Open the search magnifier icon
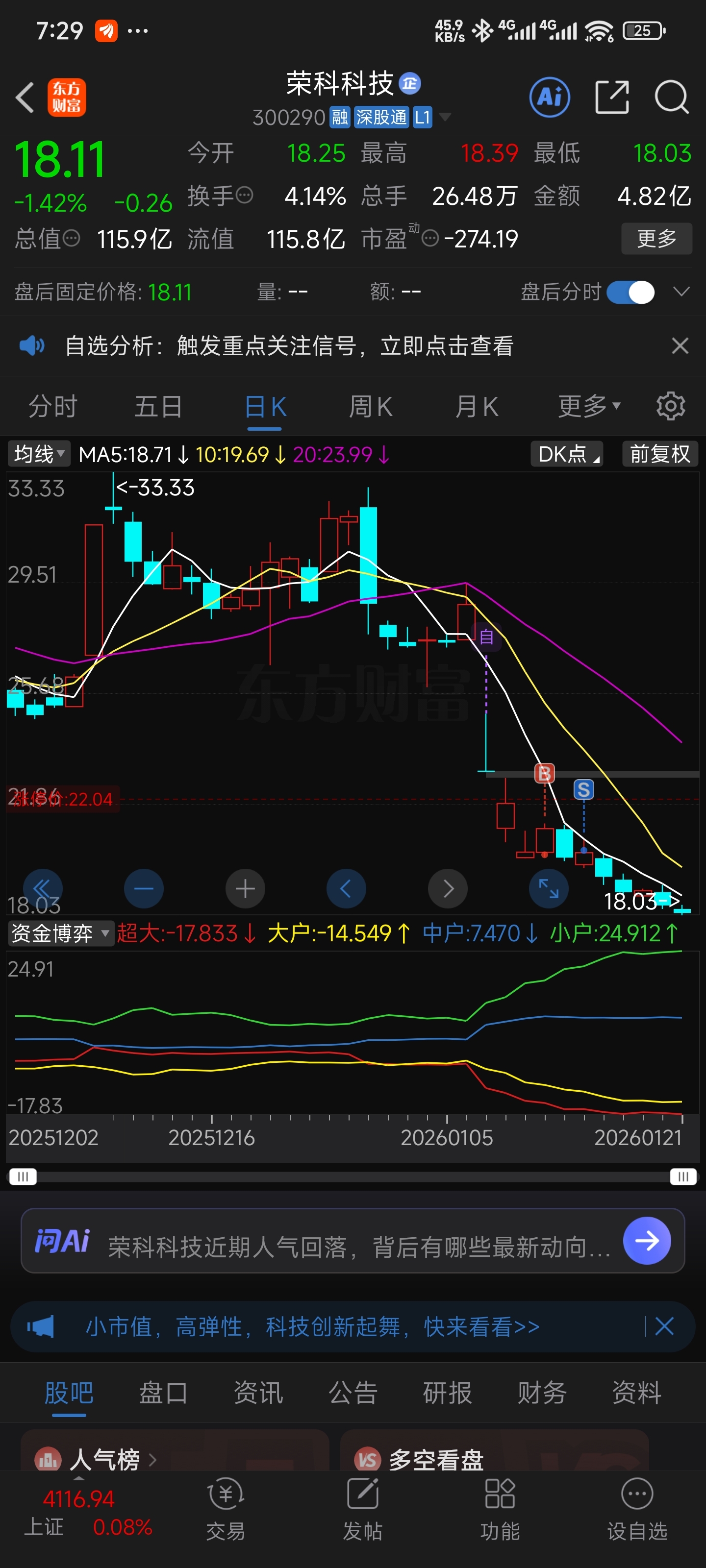This screenshot has width=706, height=1568. 671,97
